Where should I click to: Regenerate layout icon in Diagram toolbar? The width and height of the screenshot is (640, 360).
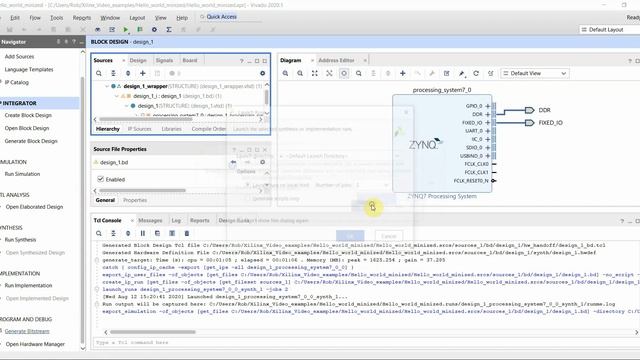click(476, 73)
